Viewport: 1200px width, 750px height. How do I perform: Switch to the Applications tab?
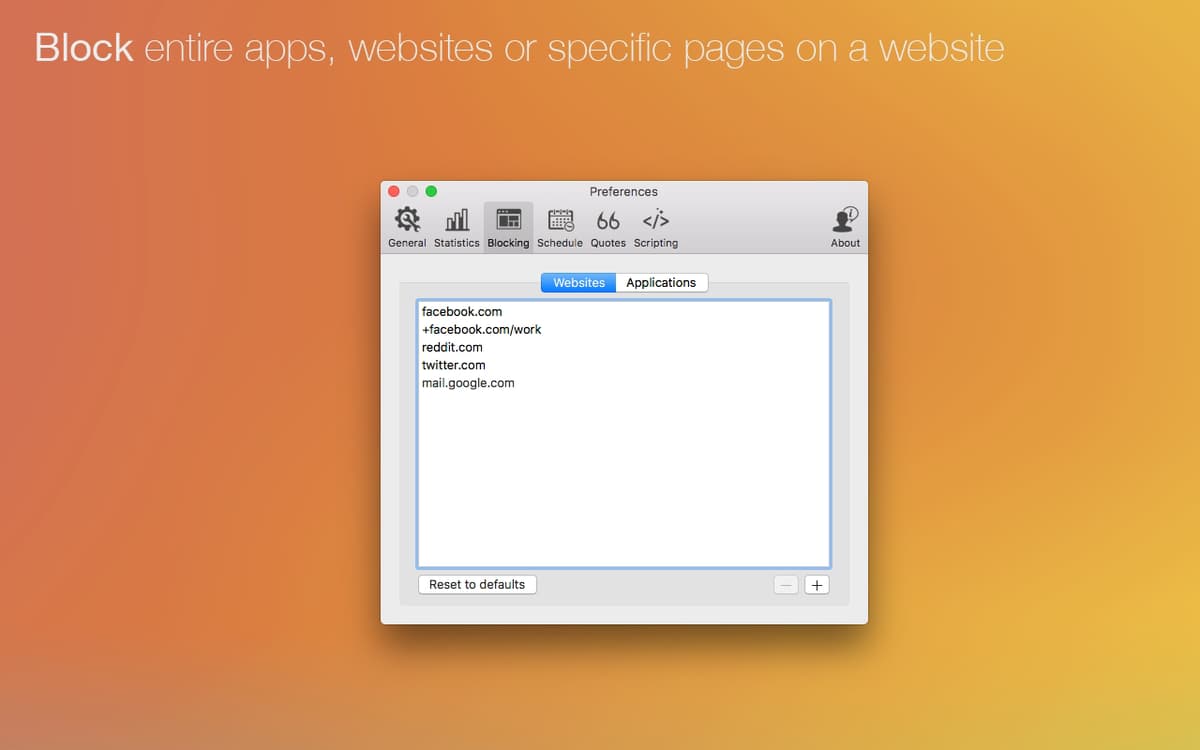click(661, 283)
